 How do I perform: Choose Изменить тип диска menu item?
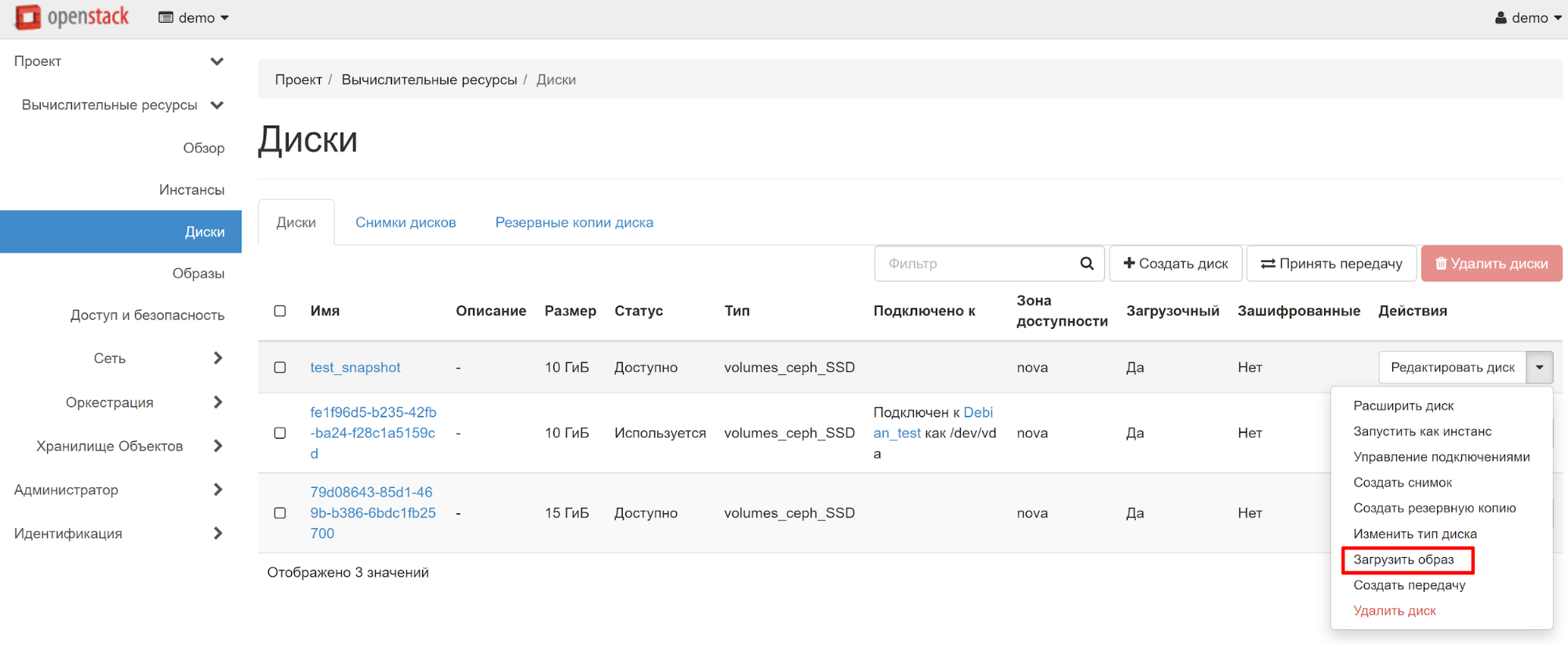coord(1414,534)
